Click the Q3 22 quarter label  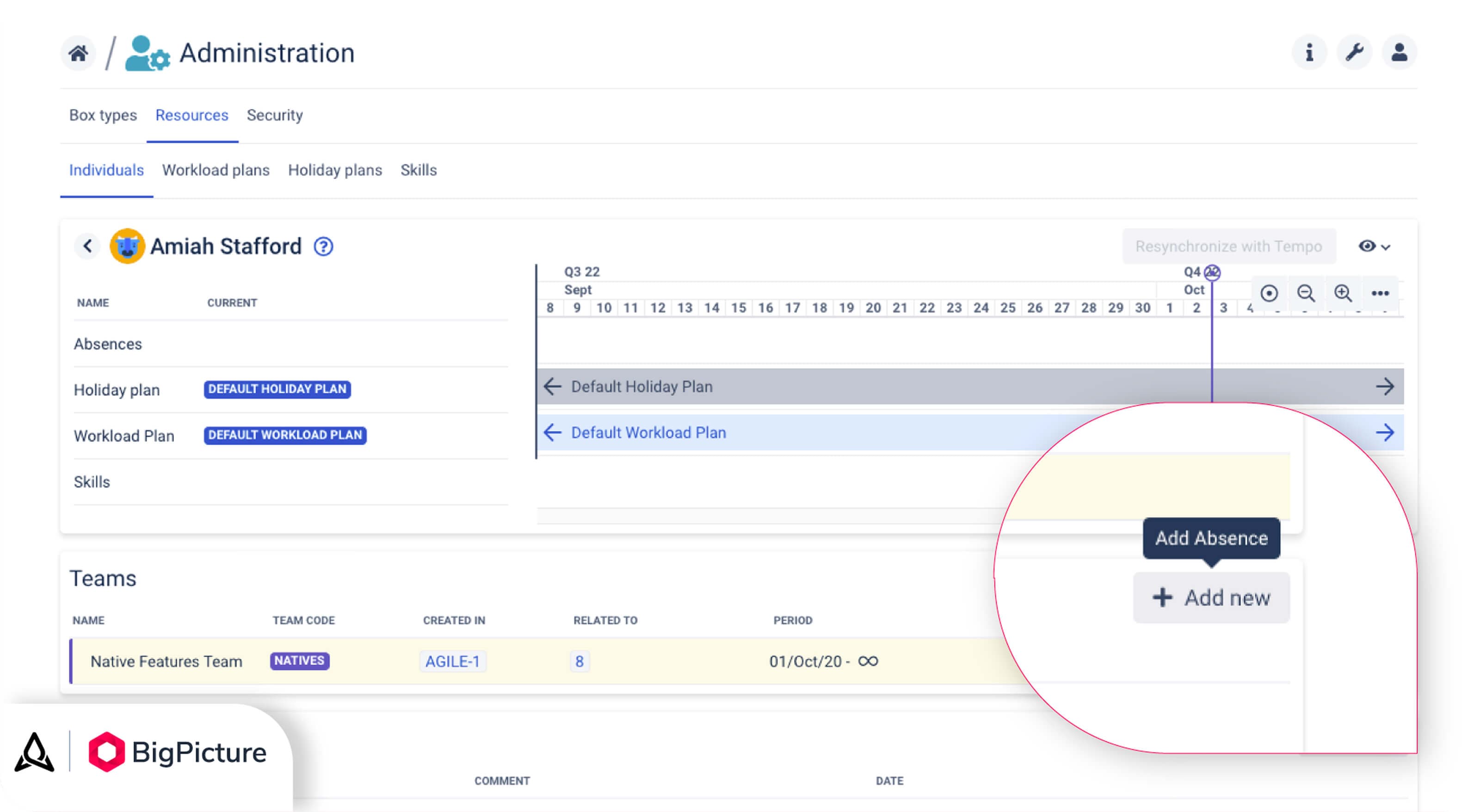[581, 271]
